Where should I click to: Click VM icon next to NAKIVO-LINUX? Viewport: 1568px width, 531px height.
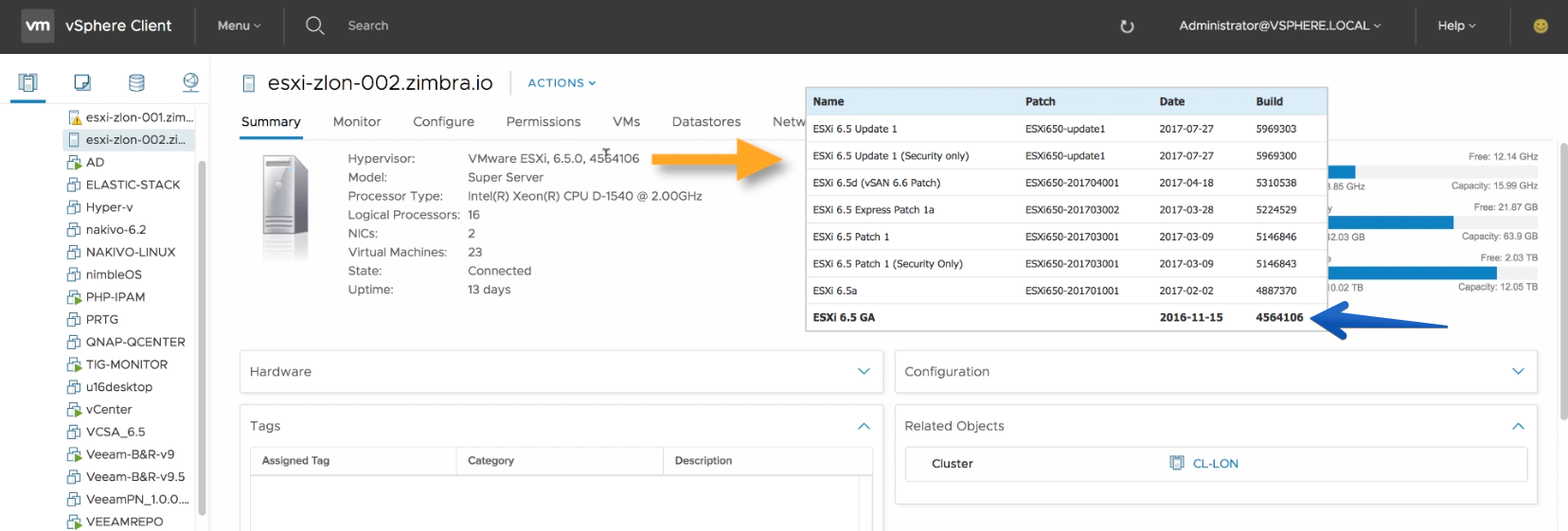(74, 252)
